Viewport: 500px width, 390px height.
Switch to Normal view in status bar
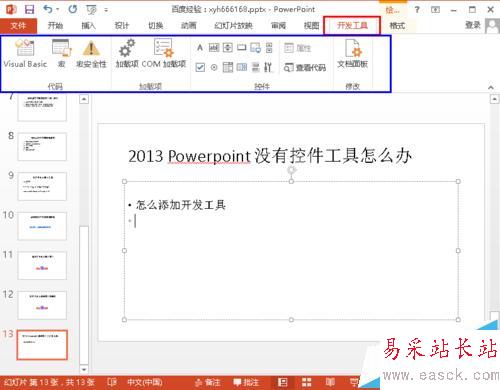click(282, 382)
